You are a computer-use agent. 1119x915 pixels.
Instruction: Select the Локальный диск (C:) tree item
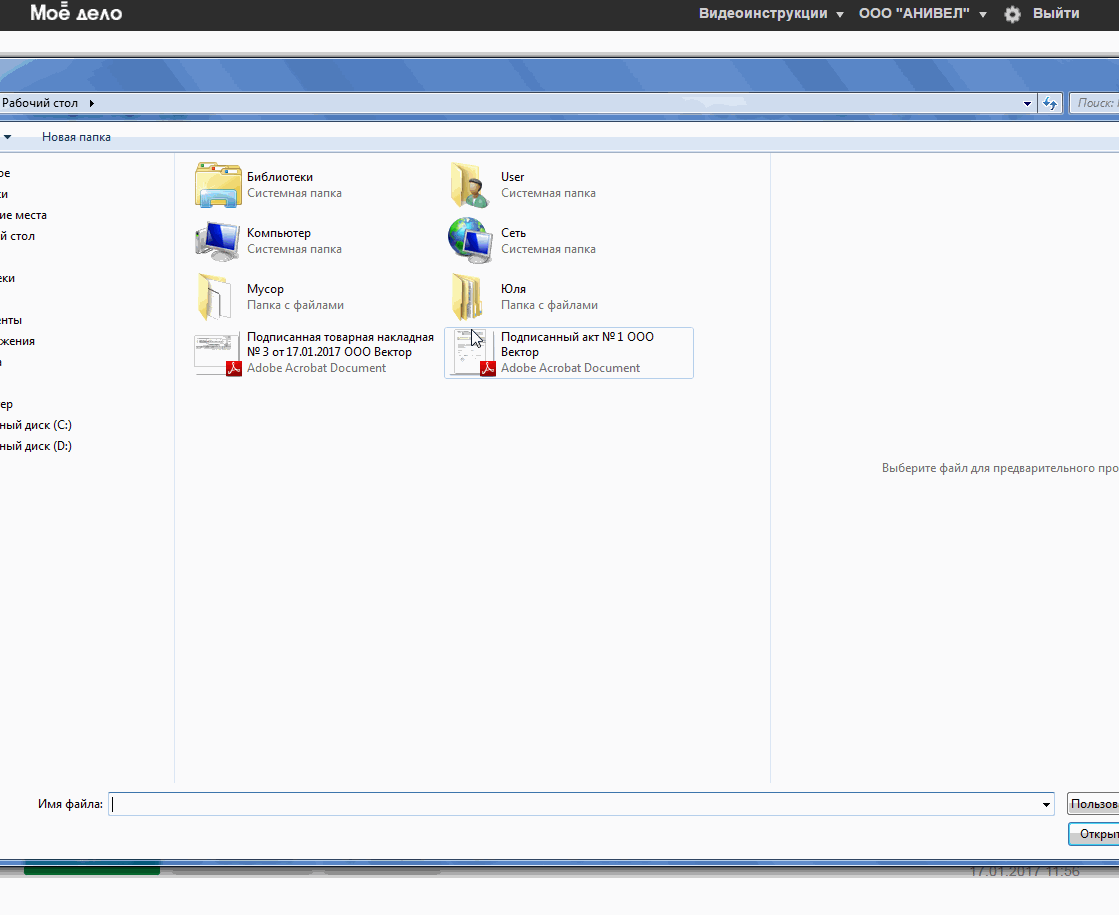pos(36,425)
